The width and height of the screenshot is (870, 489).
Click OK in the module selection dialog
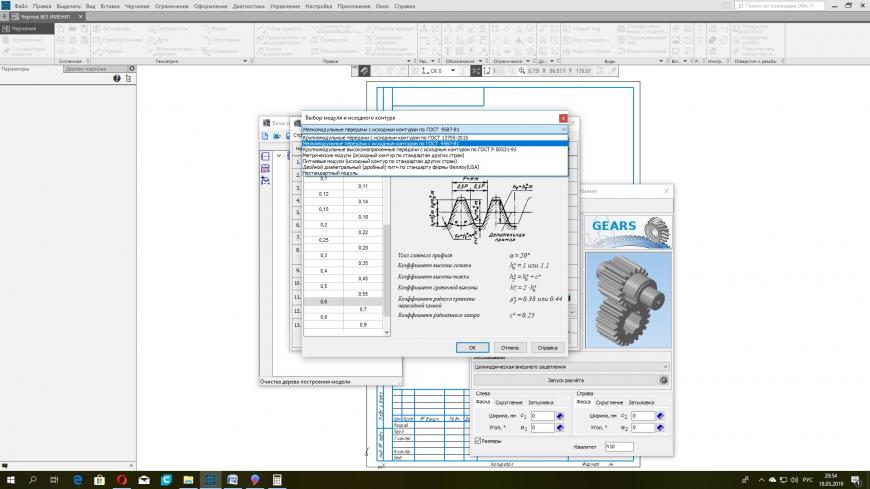pyautogui.click(x=472, y=347)
